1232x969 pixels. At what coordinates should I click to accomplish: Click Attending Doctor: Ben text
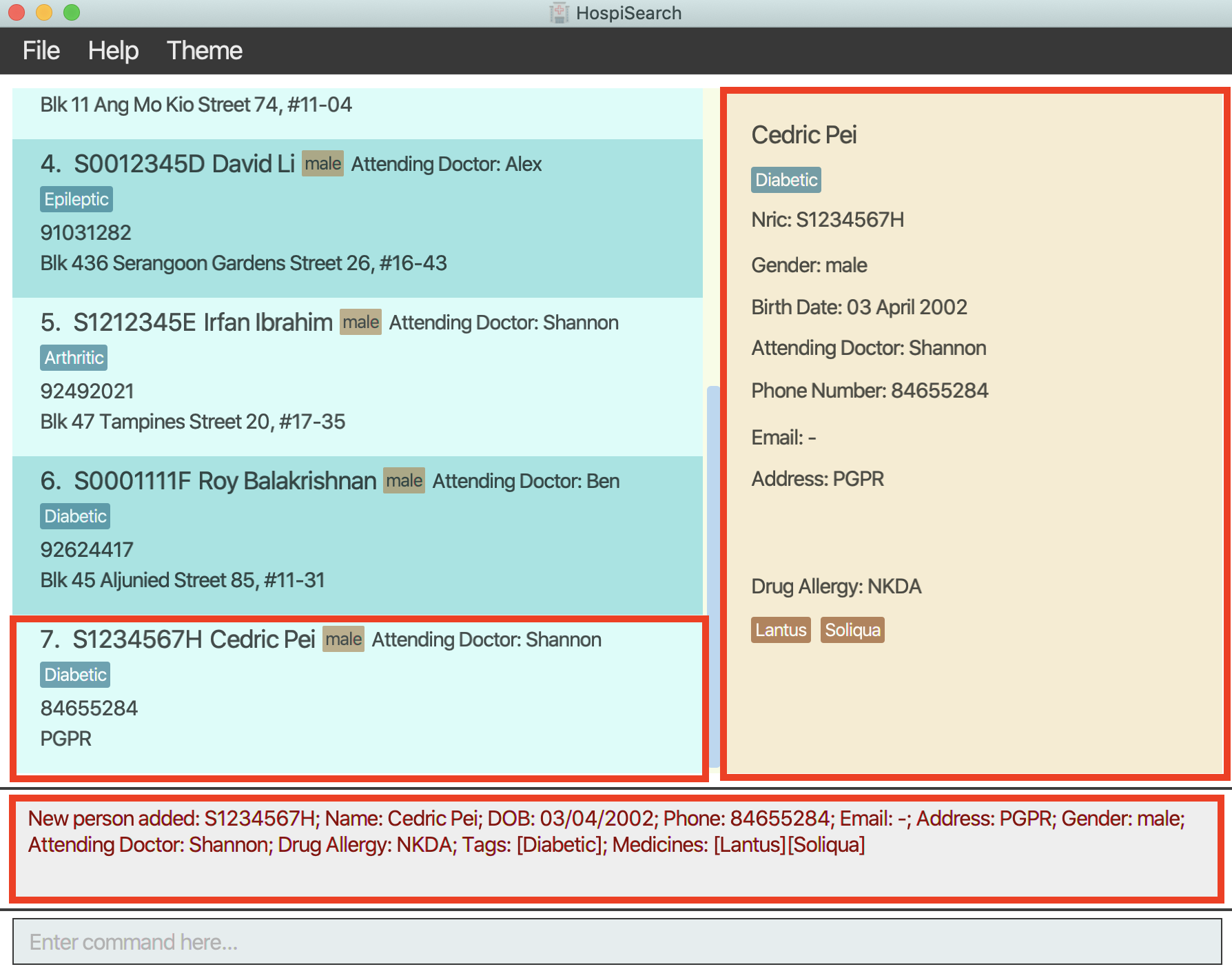click(x=526, y=481)
